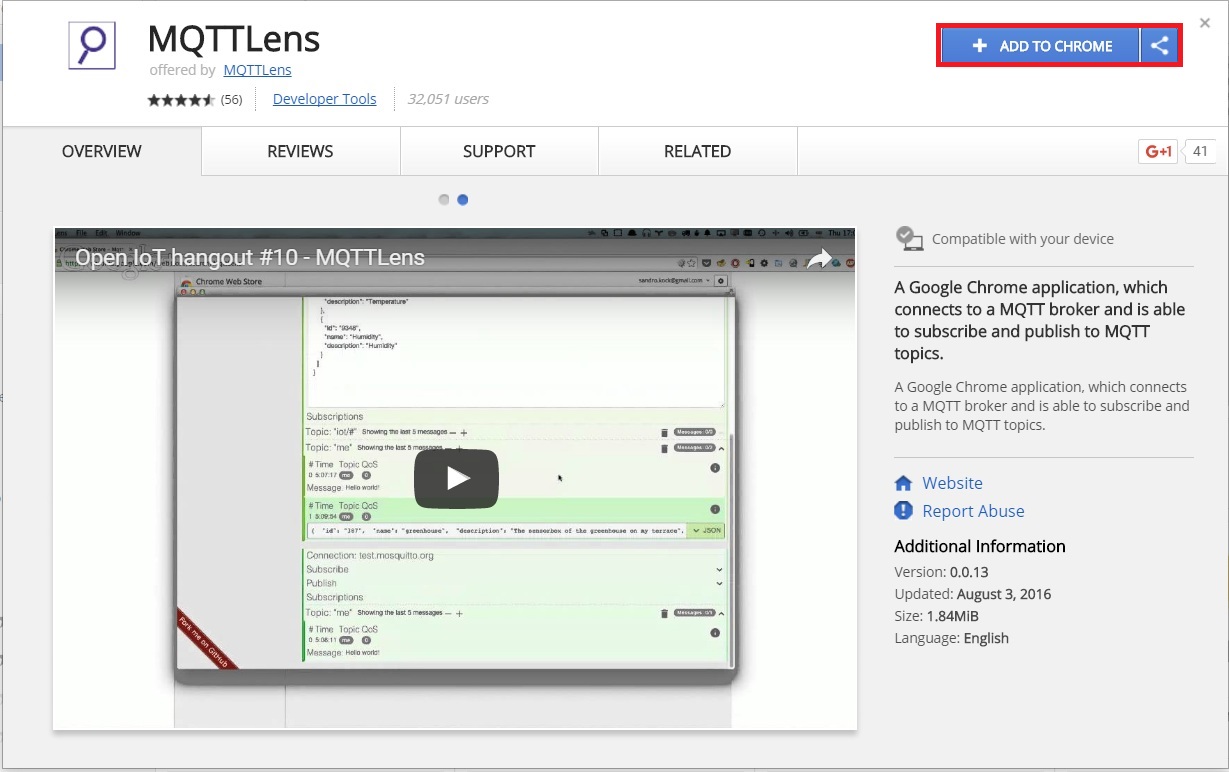Click the MQTTLens title heading

234,39
